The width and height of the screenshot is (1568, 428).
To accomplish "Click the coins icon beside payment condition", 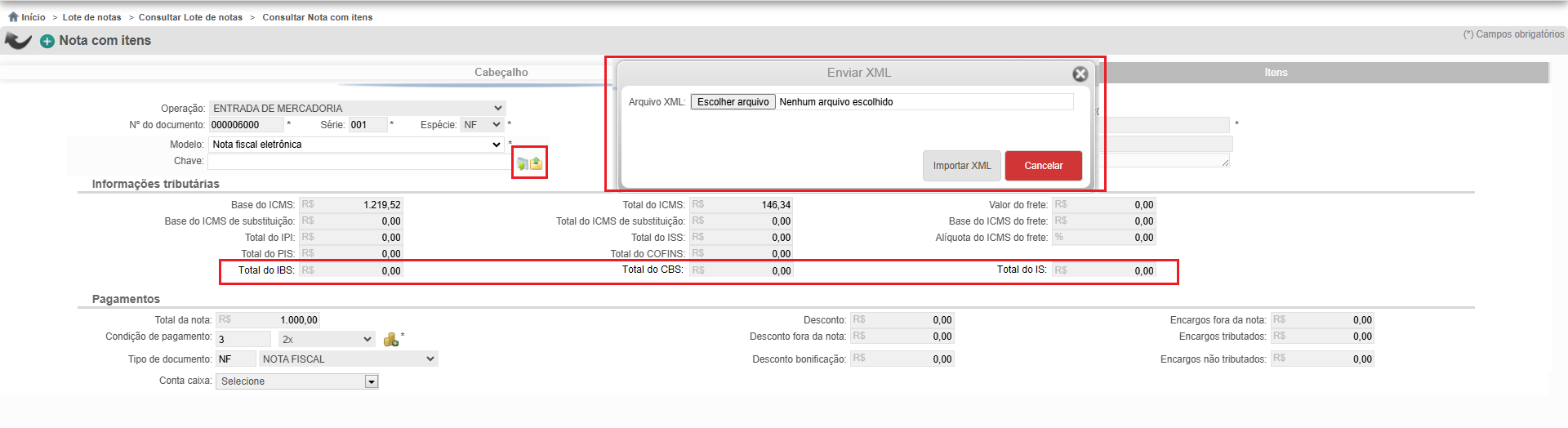I will coord(391,339).
